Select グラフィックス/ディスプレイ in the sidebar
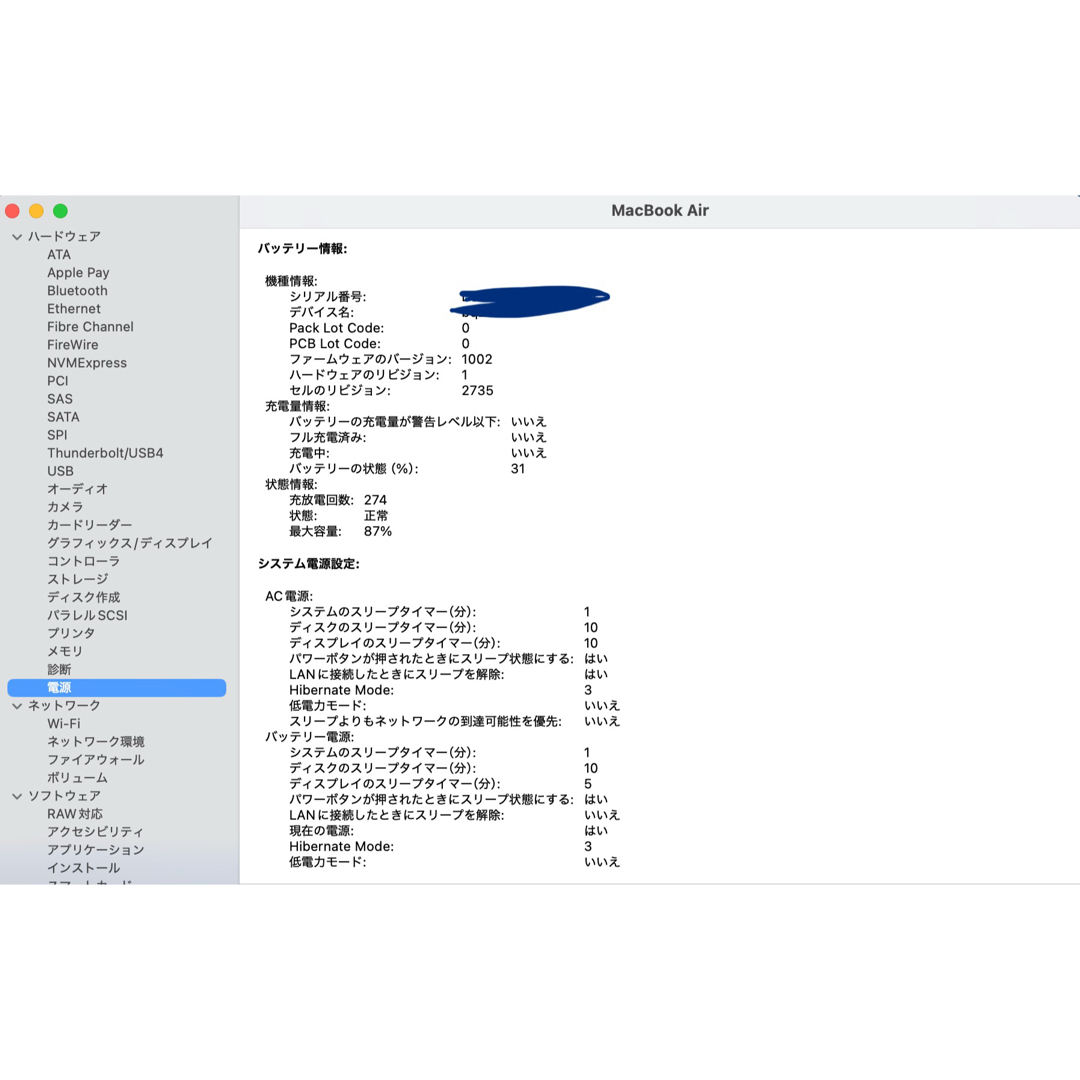 [129, 543]
